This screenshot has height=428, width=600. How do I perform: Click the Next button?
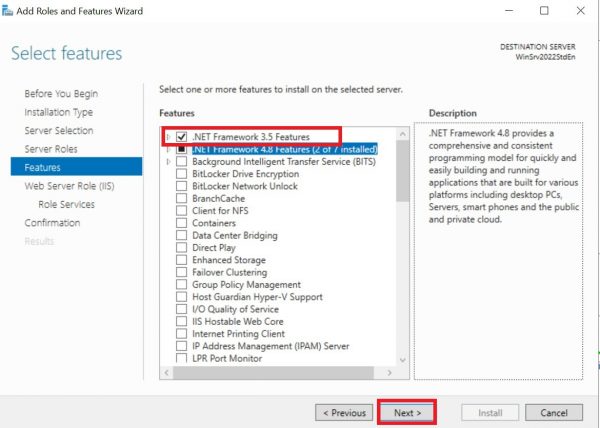408,413
